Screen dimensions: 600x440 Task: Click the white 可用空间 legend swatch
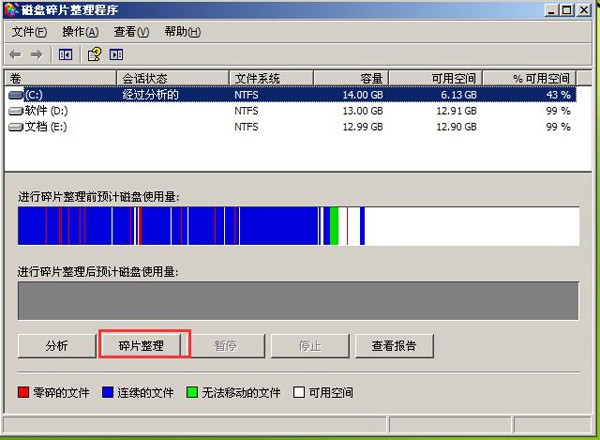pyautogui.click(x=299, y=392)
